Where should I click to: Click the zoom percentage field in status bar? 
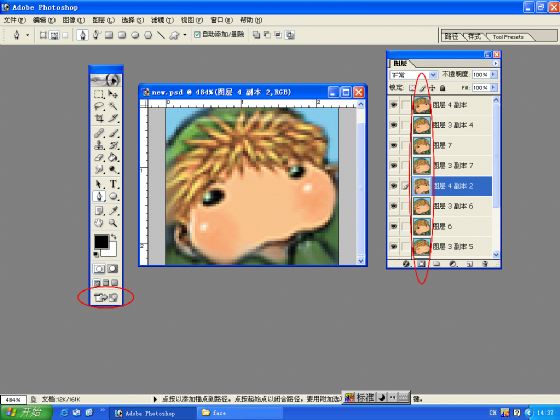(x=13, y=400)
